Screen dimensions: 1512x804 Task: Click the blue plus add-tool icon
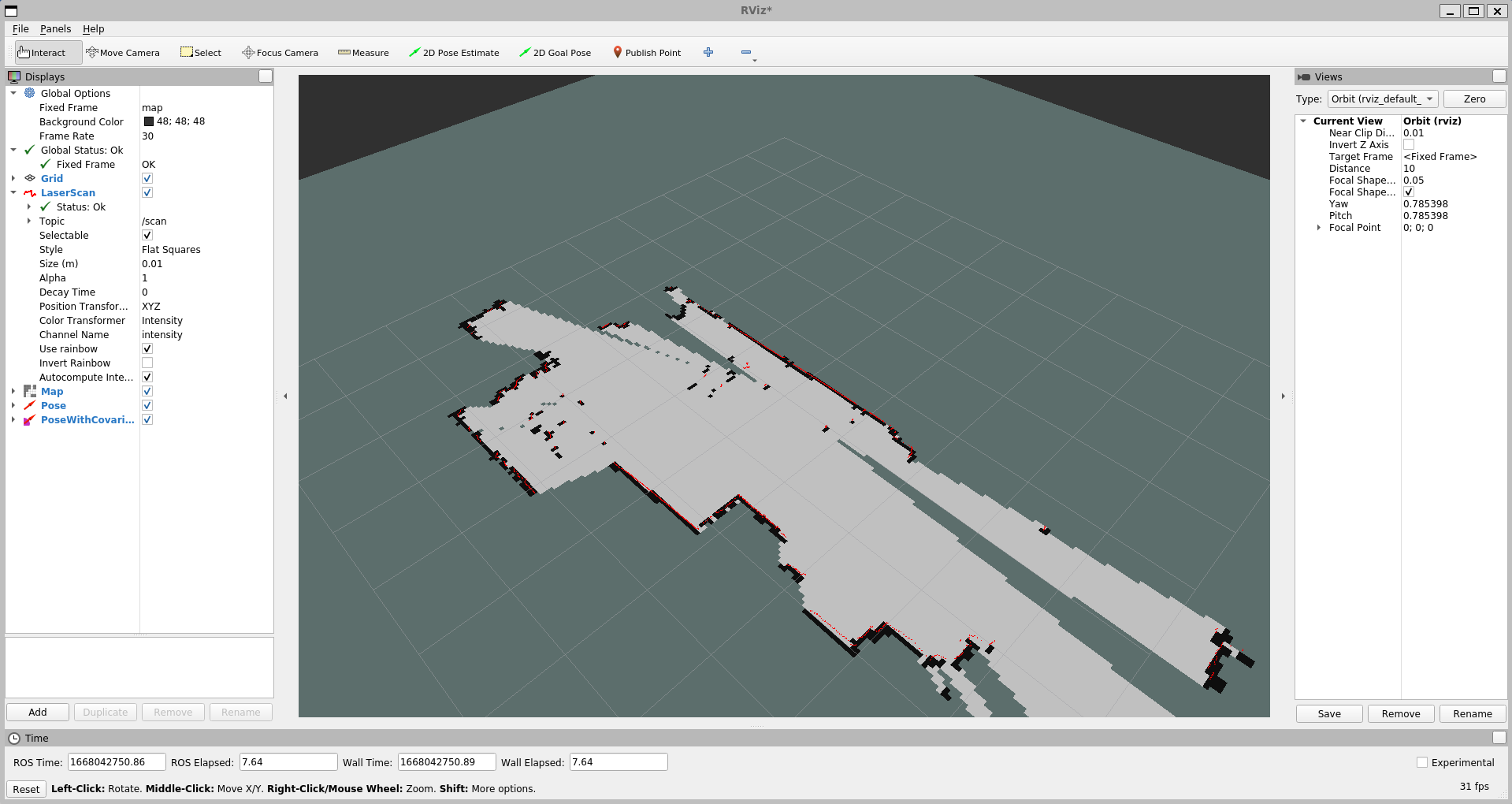[708, 52]
